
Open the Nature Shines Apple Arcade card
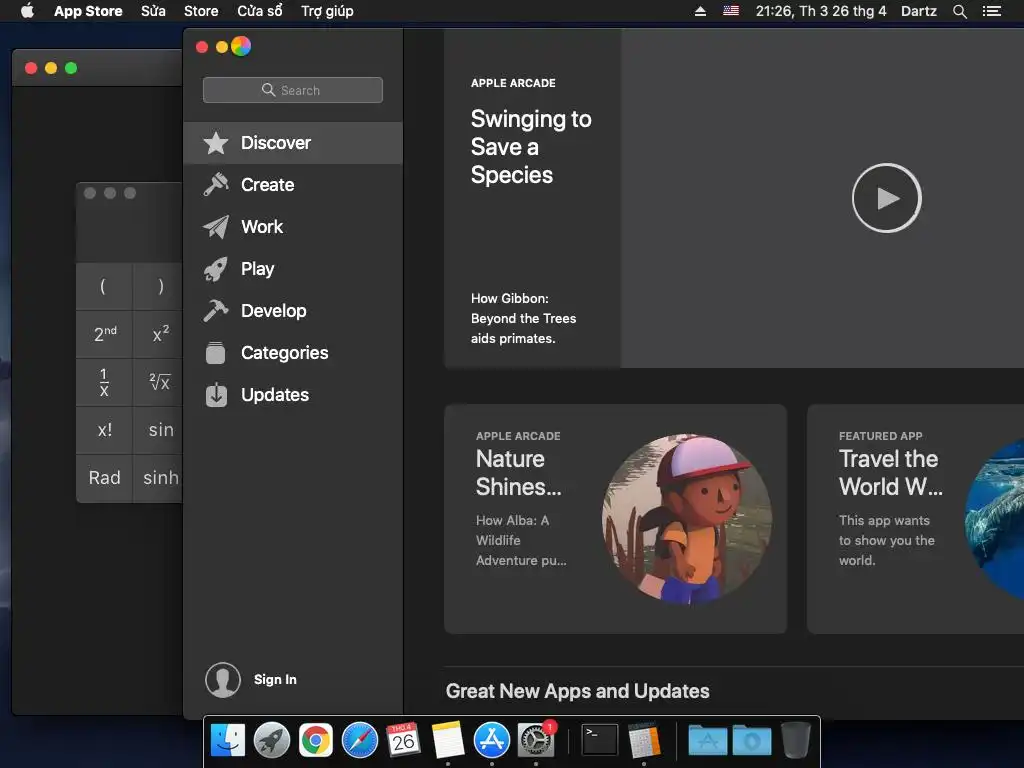coord(615,519)
